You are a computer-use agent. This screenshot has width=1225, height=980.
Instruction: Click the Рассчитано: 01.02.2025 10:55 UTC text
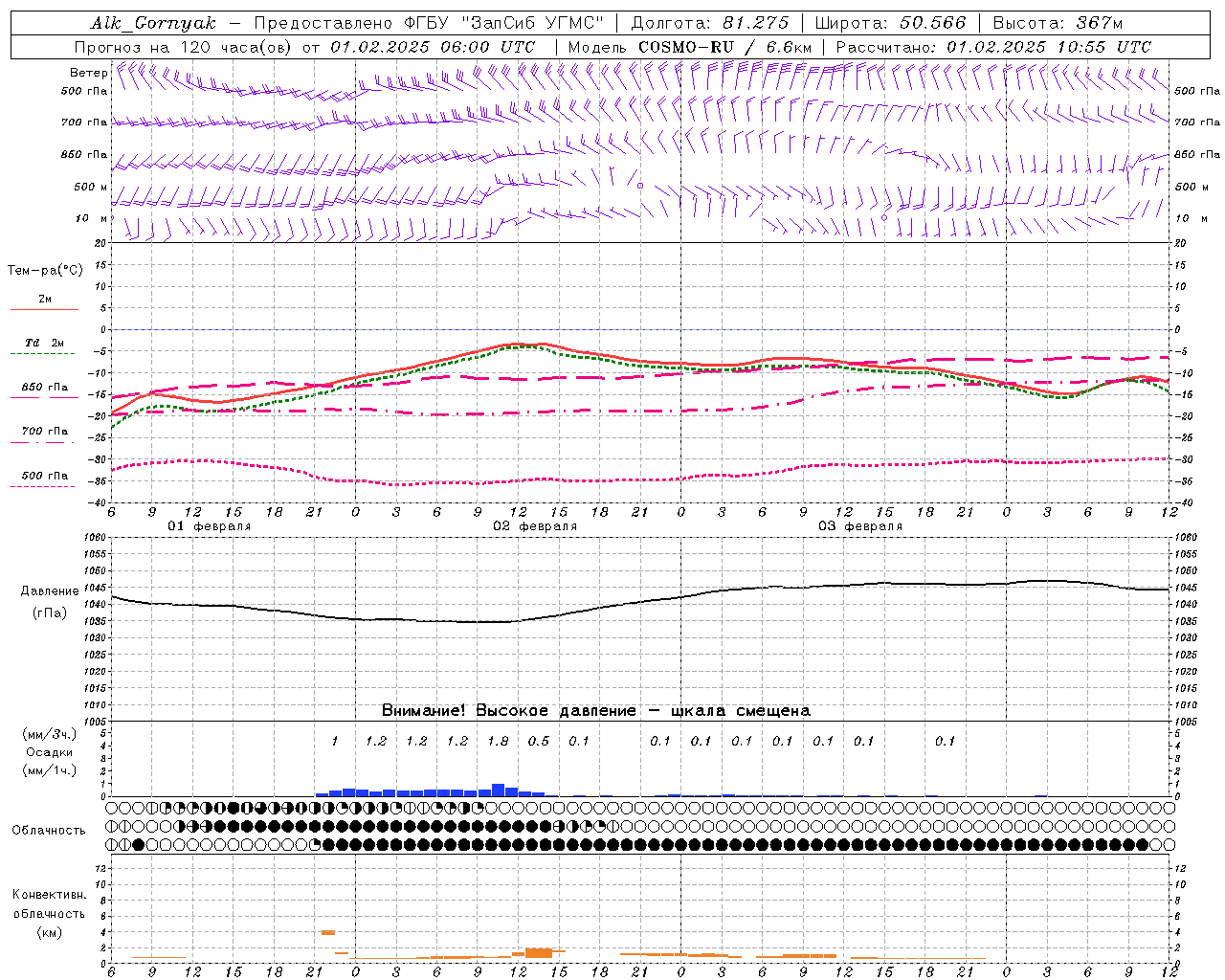[x=993, y=47]
